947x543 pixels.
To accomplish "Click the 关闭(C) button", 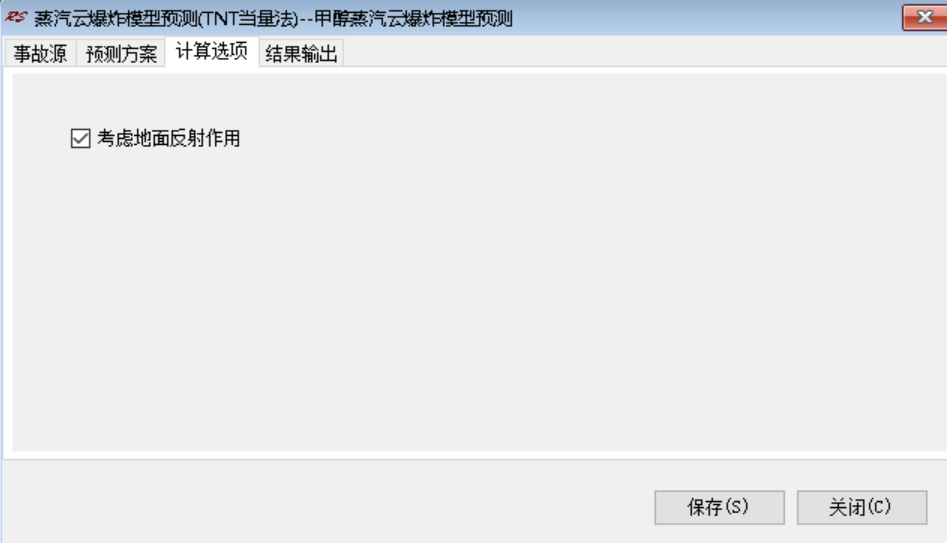I will [x=862, y=507].
